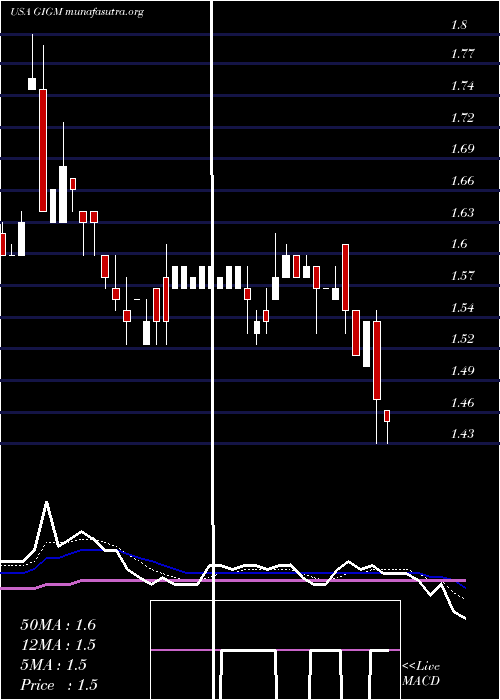Click the last small red candle near 1.46
This screenshot has height=700, width=500.
[387, 416]
